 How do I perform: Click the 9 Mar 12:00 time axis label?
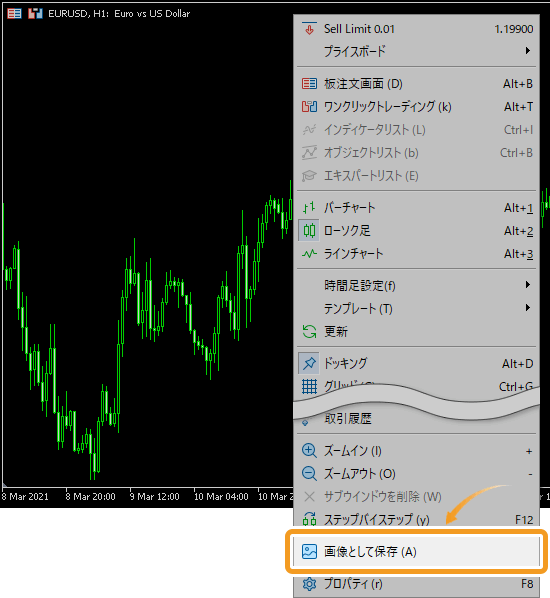(154, 497)
